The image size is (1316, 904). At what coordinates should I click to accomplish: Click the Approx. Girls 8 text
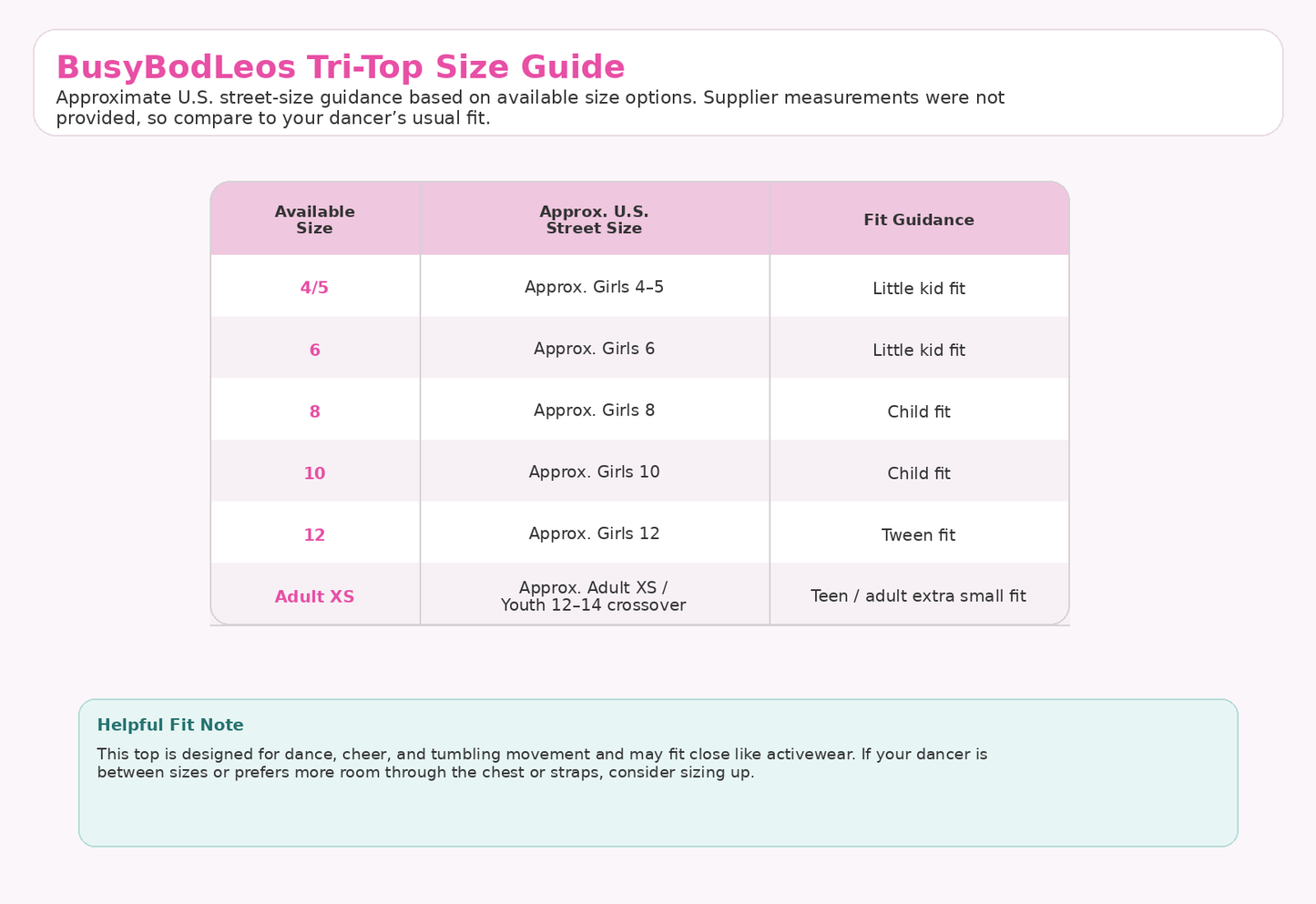pyautogui.click(x=594, y=411)
